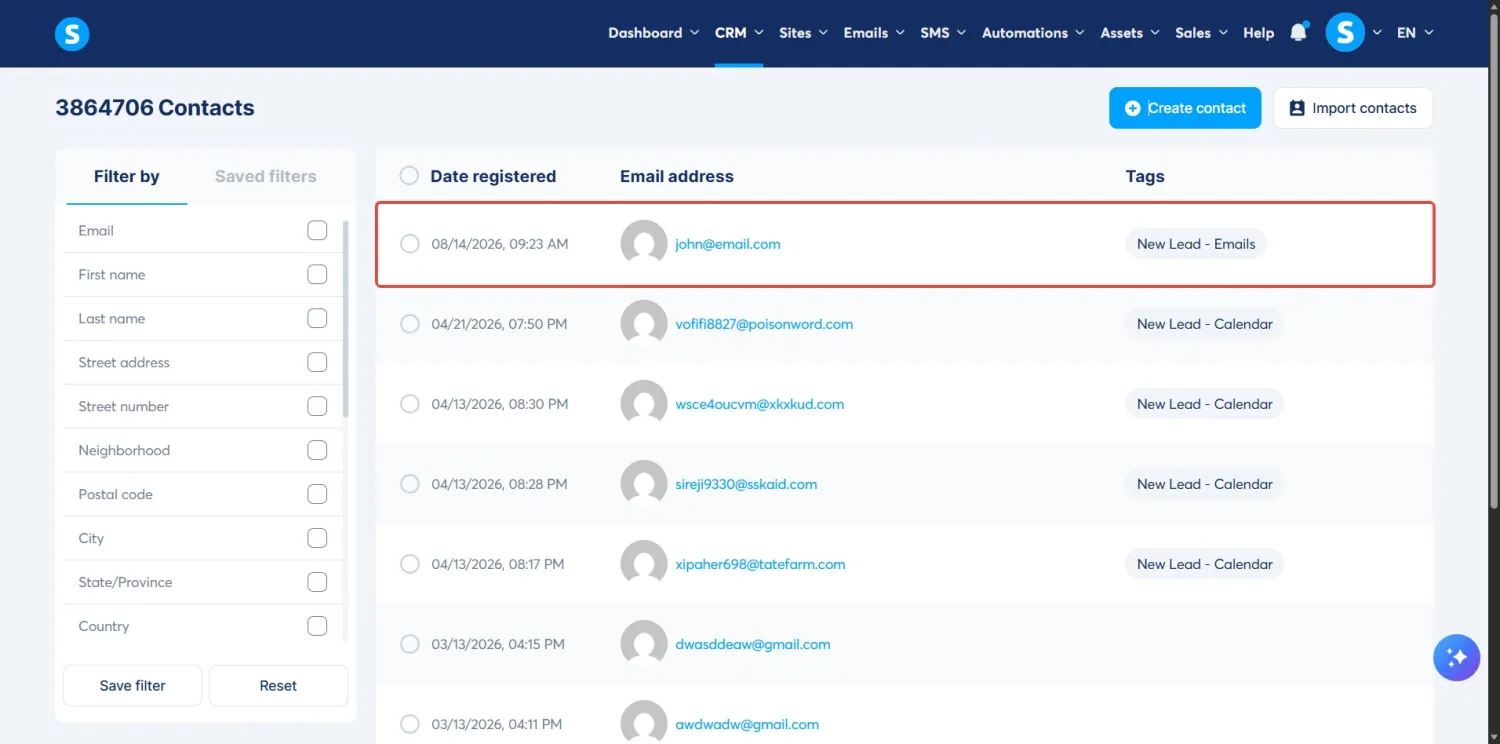Click the avatar for wsce4oucvm@xkxkud.com

pyautogui.click(x=644, y=404)
